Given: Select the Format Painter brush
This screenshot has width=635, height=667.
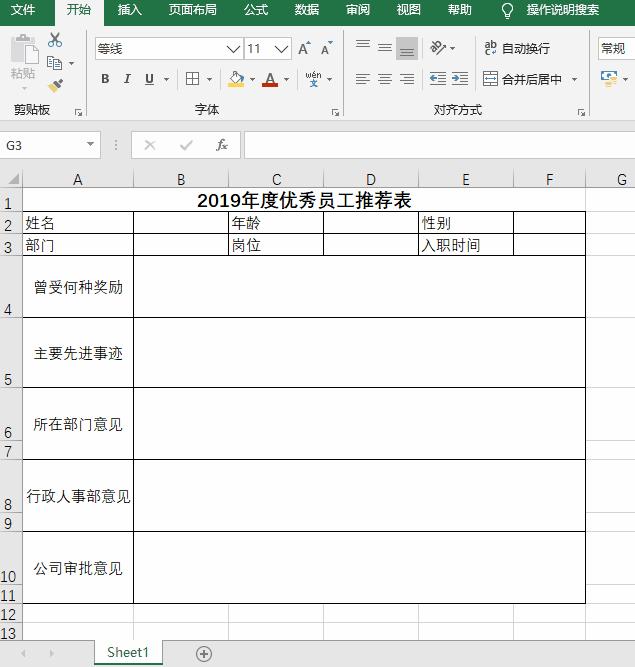Looking at the screenshot, I should [x=55, y=86].
